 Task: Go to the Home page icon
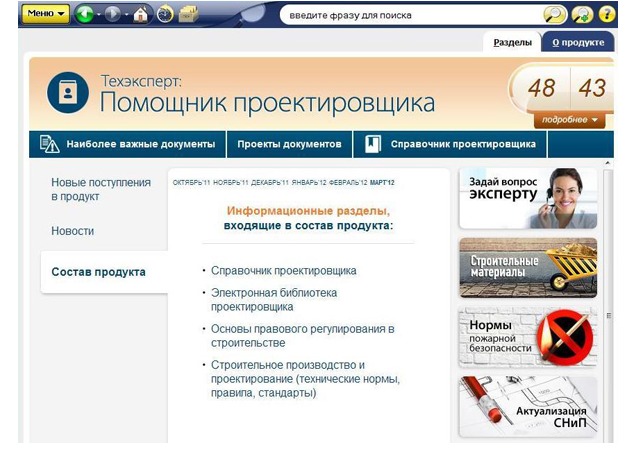coord(141,14)
